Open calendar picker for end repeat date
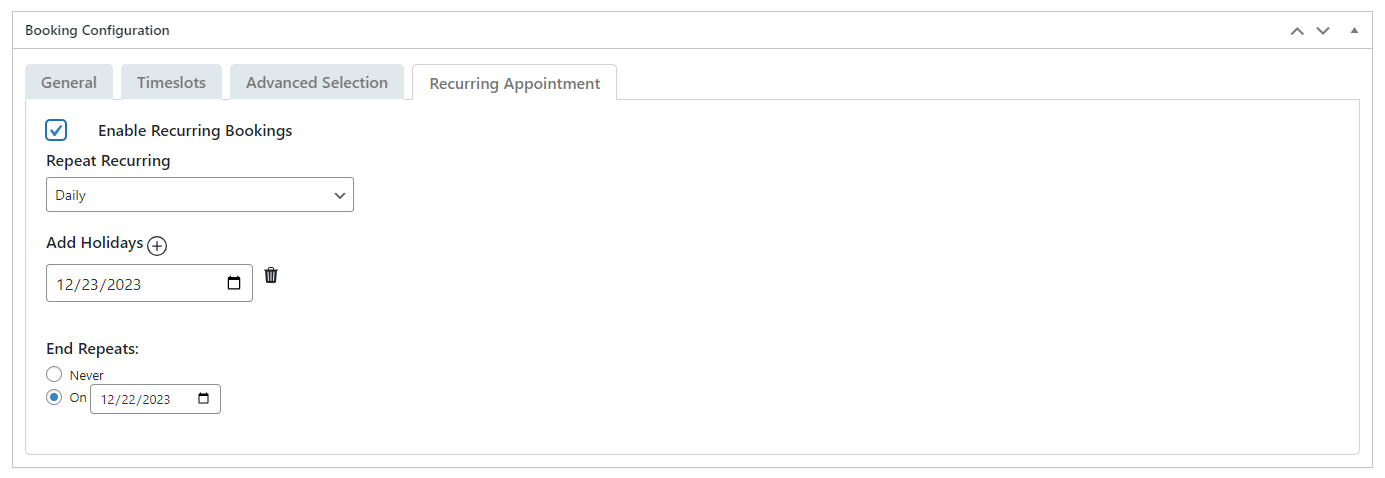 tap(204, 399)
